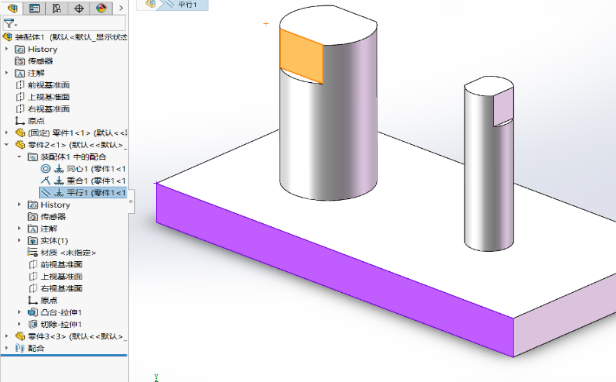Click the 平行1 breadcrumb at viewport top
Image resolution: width=616 pixels, height=382 pixels.
click(x=182, y=5)
